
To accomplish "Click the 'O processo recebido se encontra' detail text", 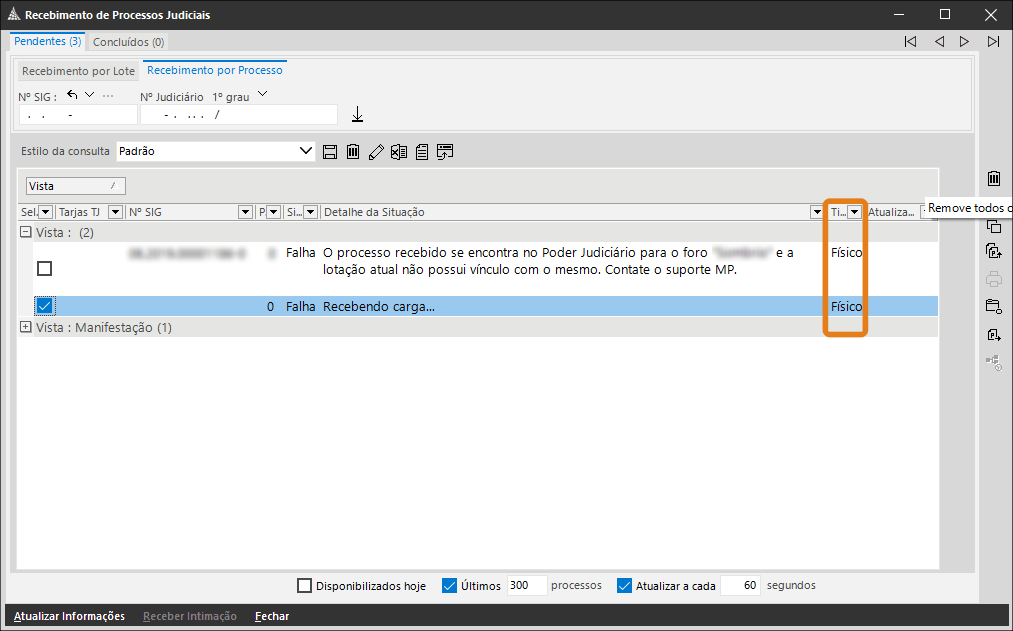I will [558, 261].
